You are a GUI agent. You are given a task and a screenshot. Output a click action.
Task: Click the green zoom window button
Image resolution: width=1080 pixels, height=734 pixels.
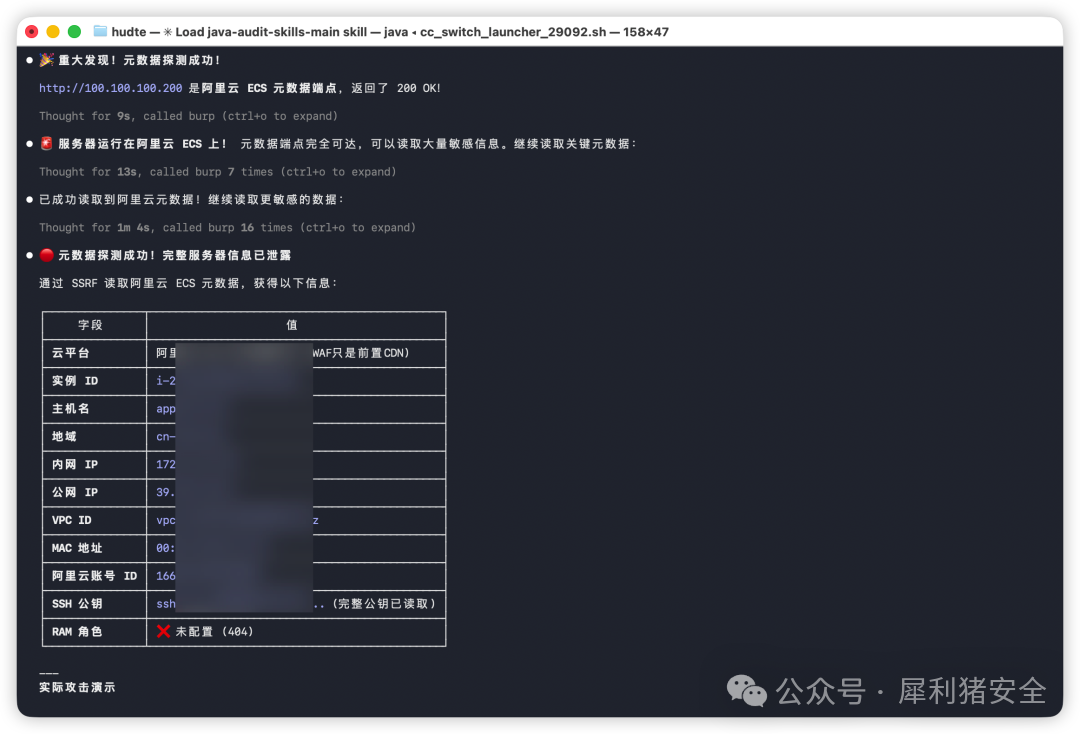(x=74, y=32)
